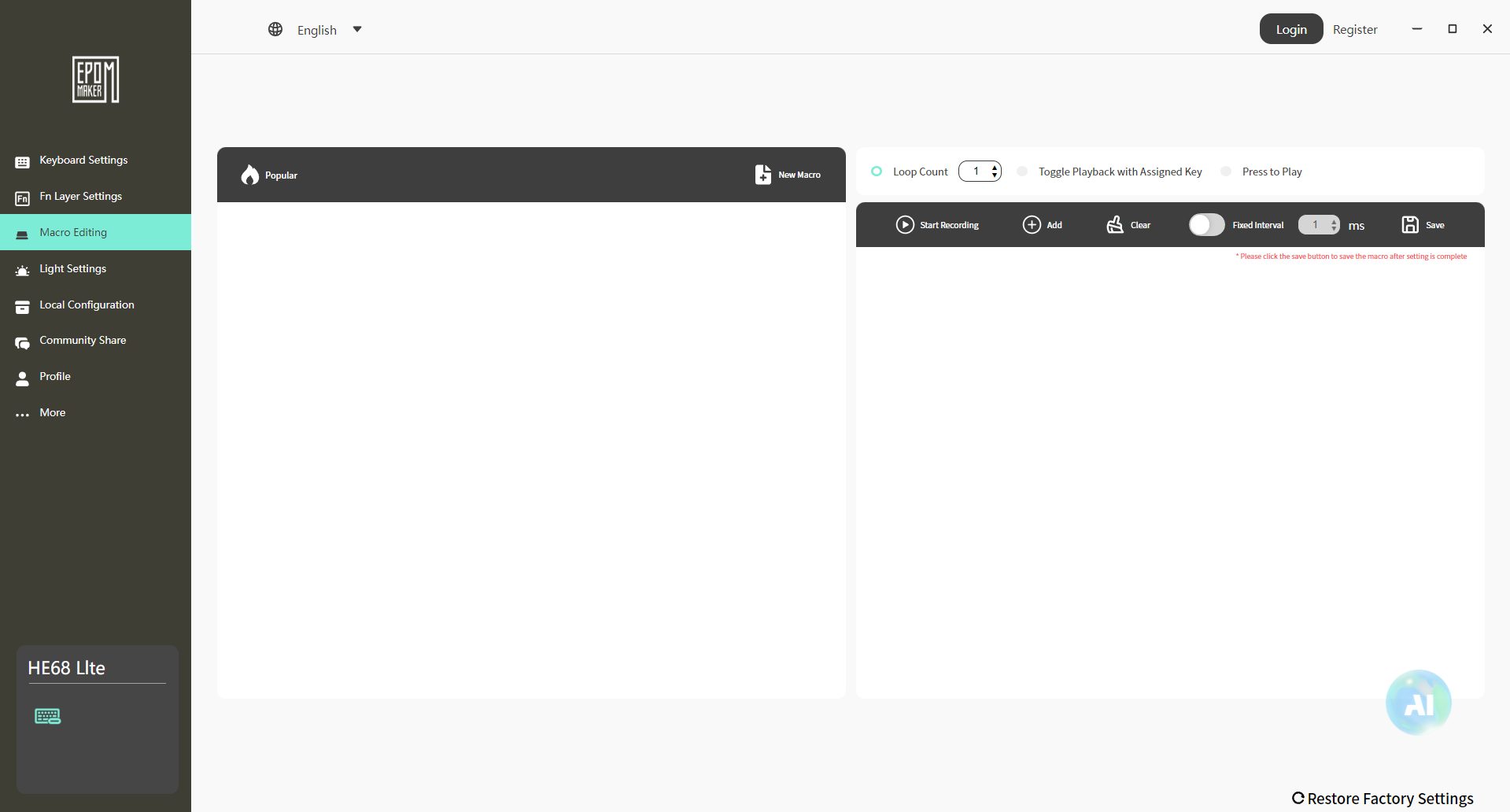The width and height of the screenshot is (1510, 812).
Task: Close the application window
Action: pyautogui.click(x=1487, y=28)
